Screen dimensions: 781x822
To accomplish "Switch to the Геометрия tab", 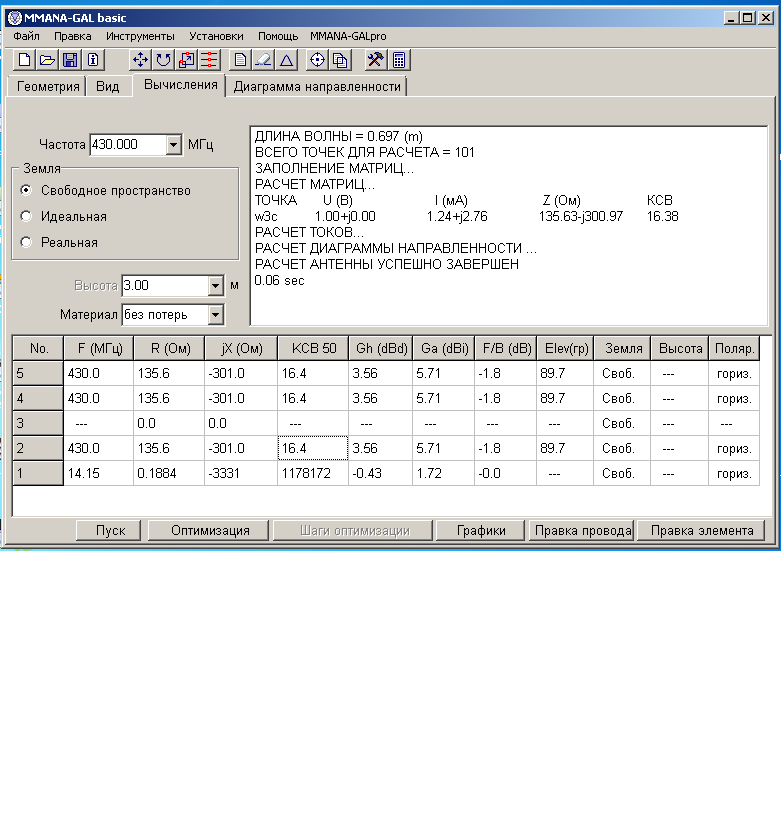I will coord(48,87).
